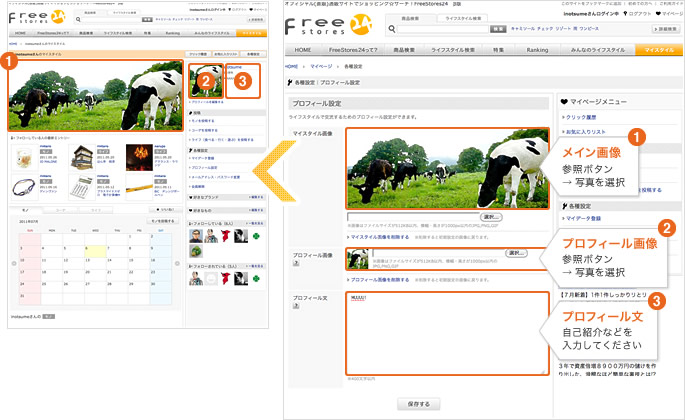The height and width of the screenshot is (420, 685).
Task: Click the highlighted yellow calendar day cell
Action: 95,251
